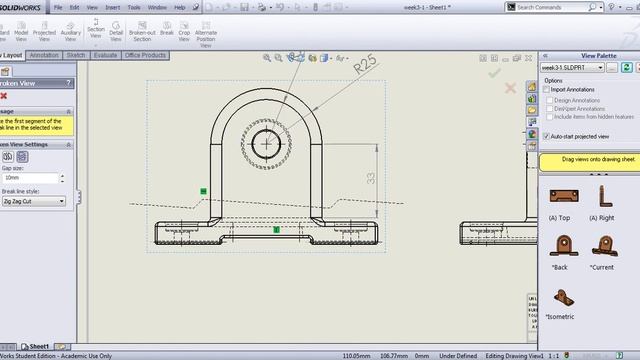Open File Explorer folder tab in task pane

click(532, 111)
